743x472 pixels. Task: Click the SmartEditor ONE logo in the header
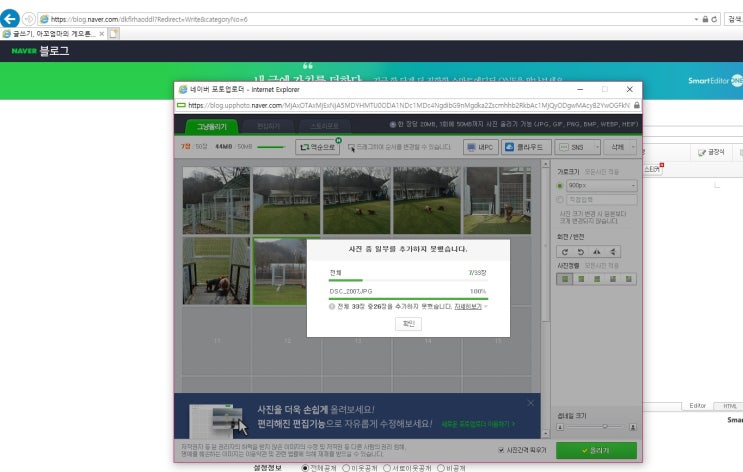pyautogui.click(x=715, y=81)
